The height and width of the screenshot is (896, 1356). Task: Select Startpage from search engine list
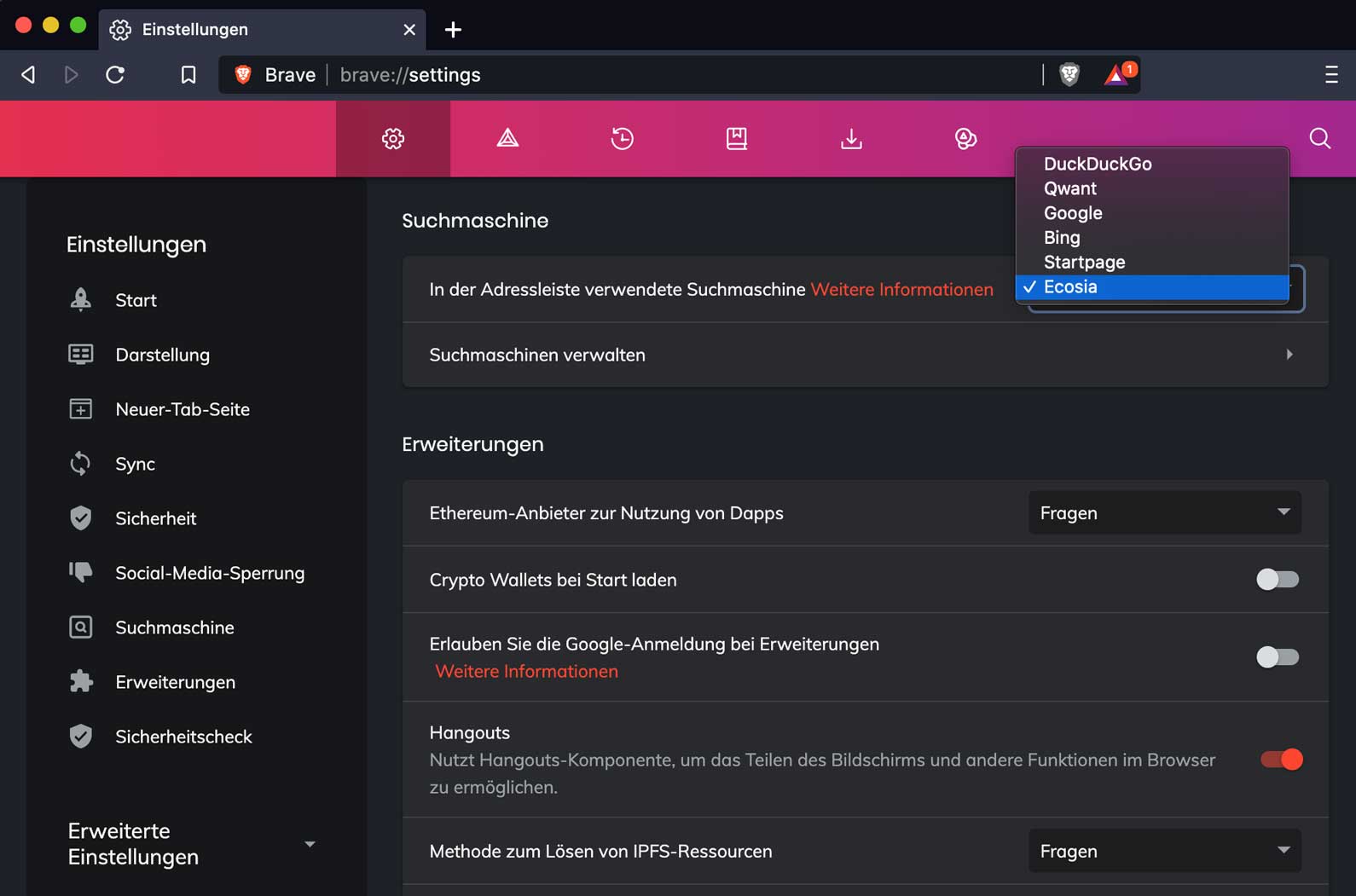(x=1152, y=263)
